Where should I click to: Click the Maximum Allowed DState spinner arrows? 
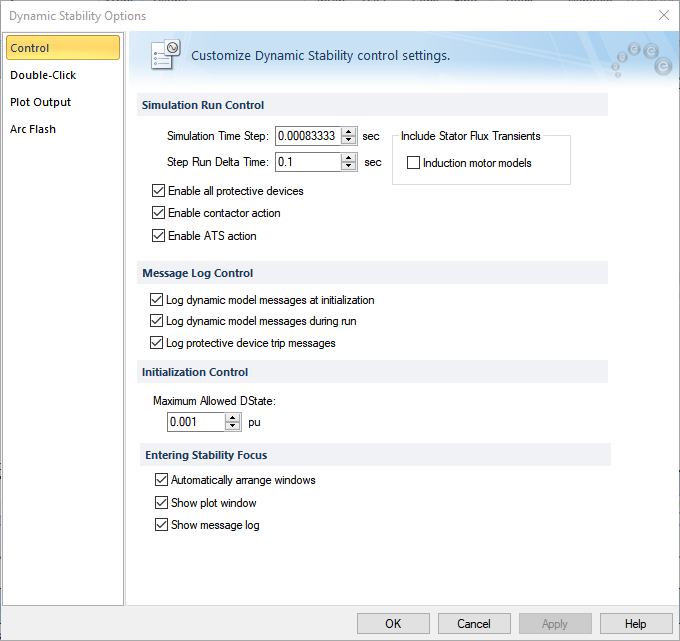click(x=234, y=422)
